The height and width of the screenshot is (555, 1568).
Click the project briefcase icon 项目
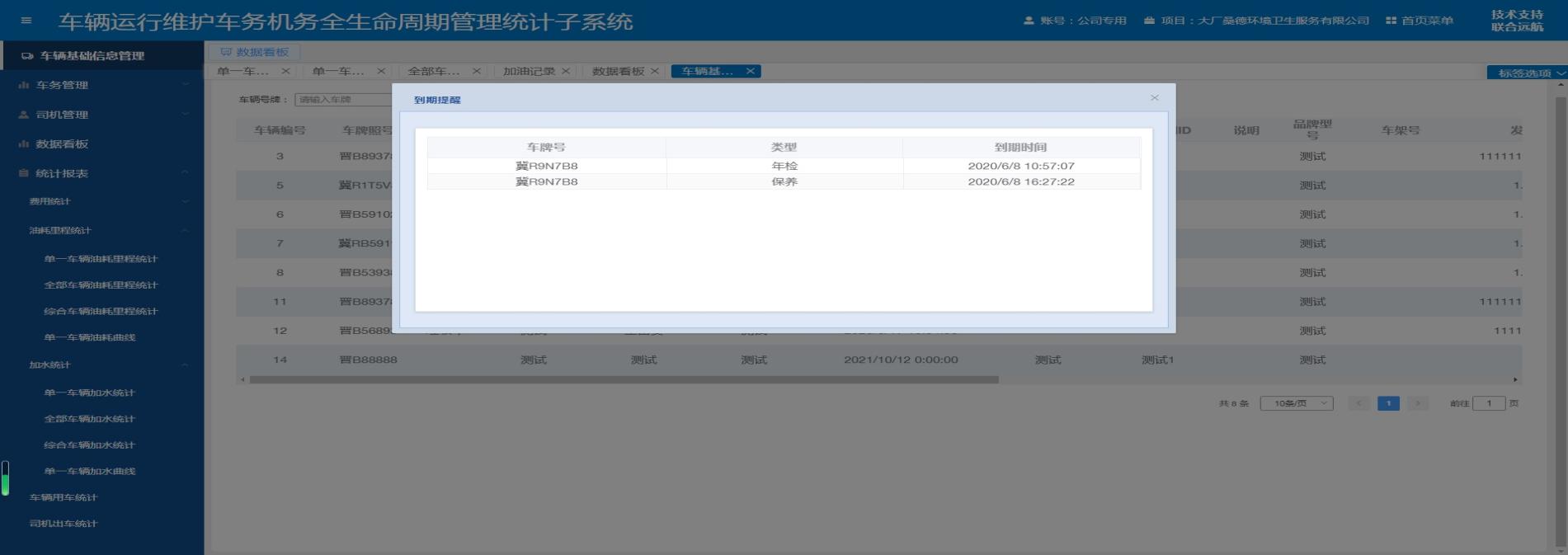tap(1149, 21)
